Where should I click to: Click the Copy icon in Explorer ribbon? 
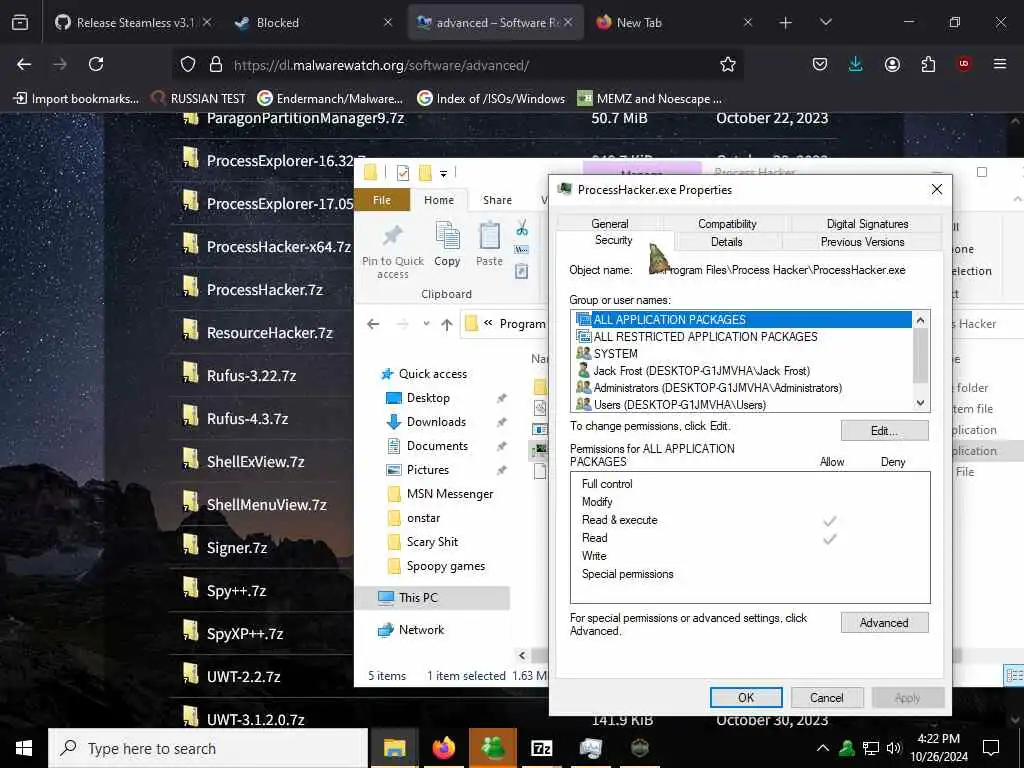click(x=447, y=244)
